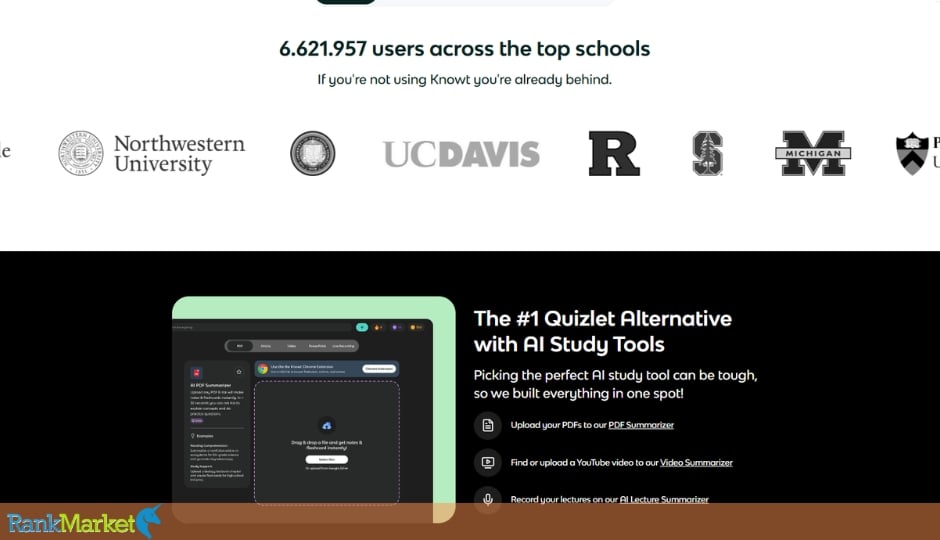Click the Chrome logo in the preview banner
940x540 pixels.
click(263, 369)
